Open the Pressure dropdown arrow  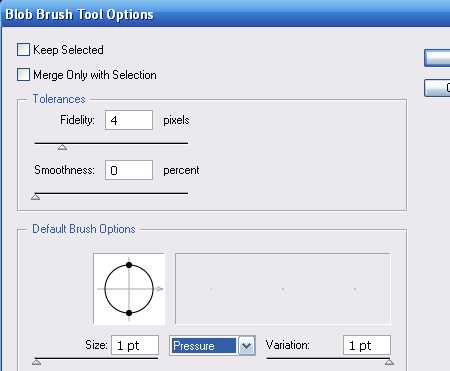point(247,346)
